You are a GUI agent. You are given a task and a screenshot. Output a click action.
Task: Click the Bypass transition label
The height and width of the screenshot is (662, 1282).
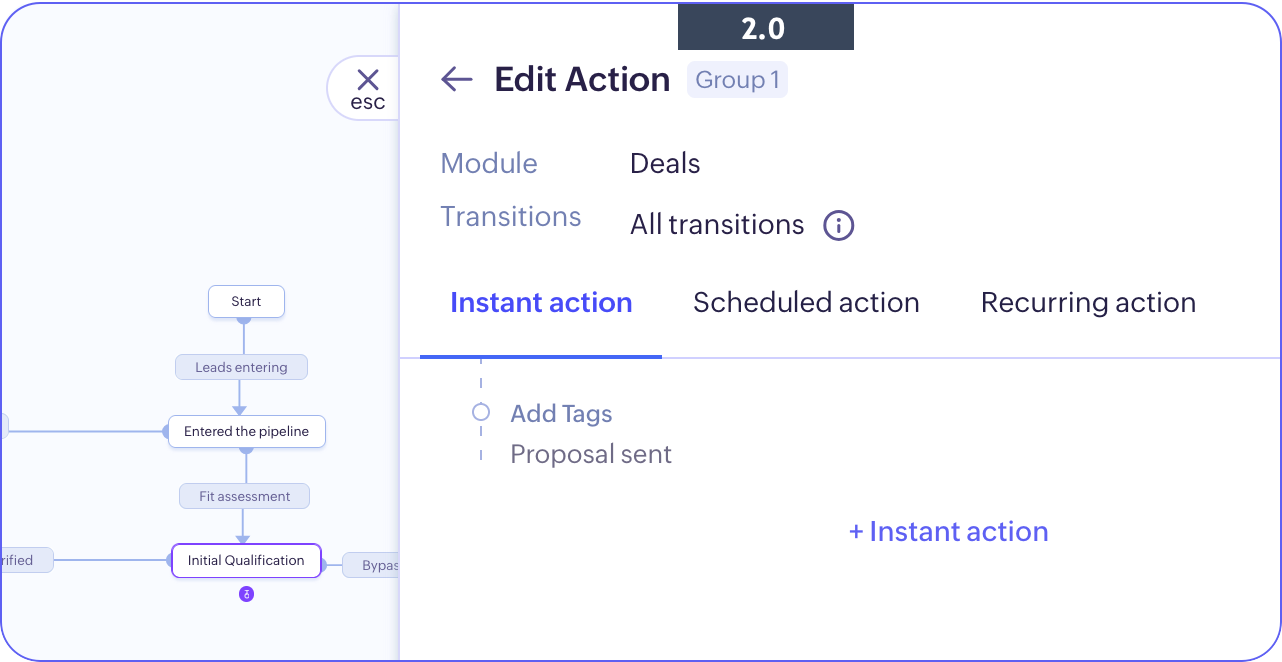[372, 565]
